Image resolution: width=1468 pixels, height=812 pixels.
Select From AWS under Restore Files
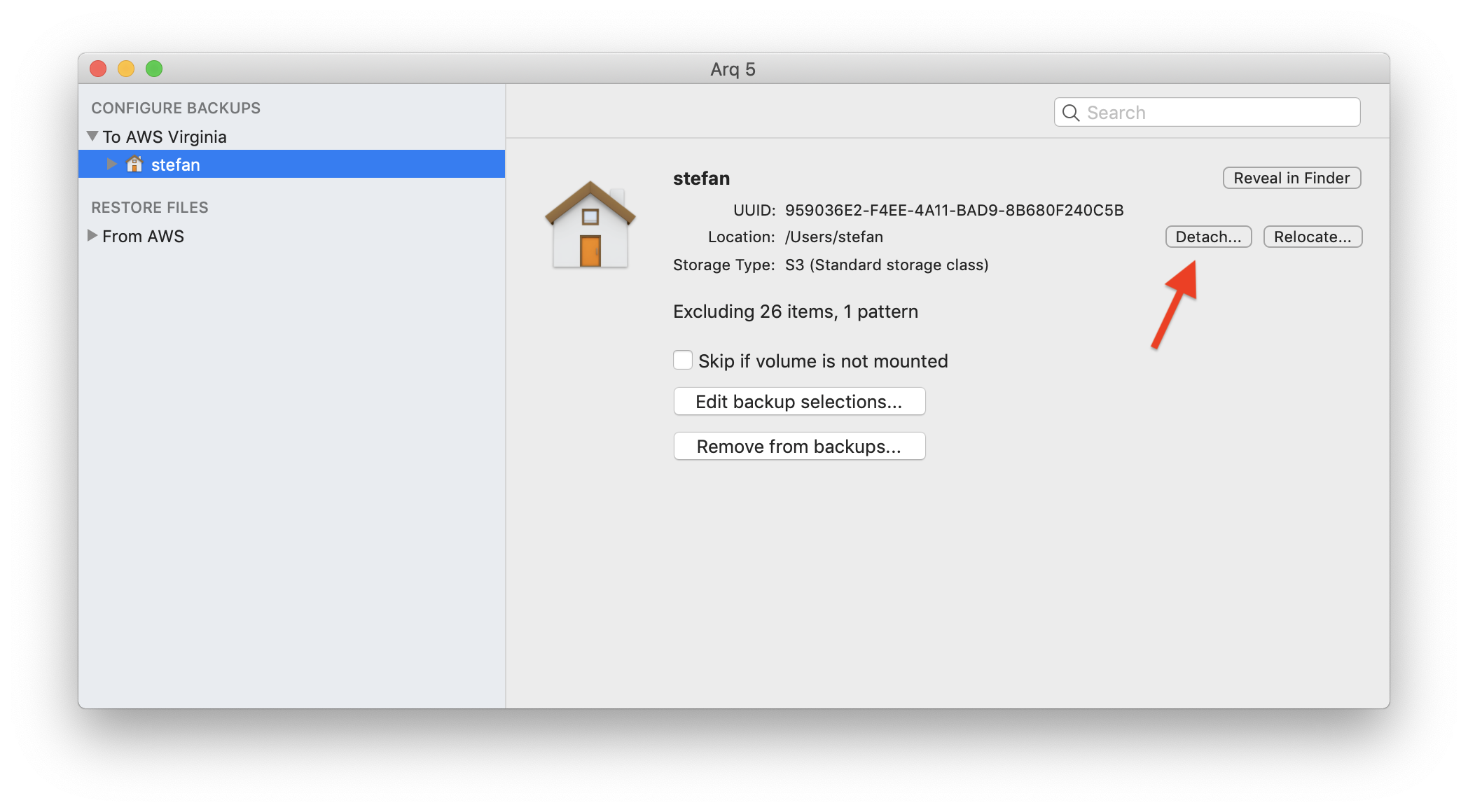[143, 236]
